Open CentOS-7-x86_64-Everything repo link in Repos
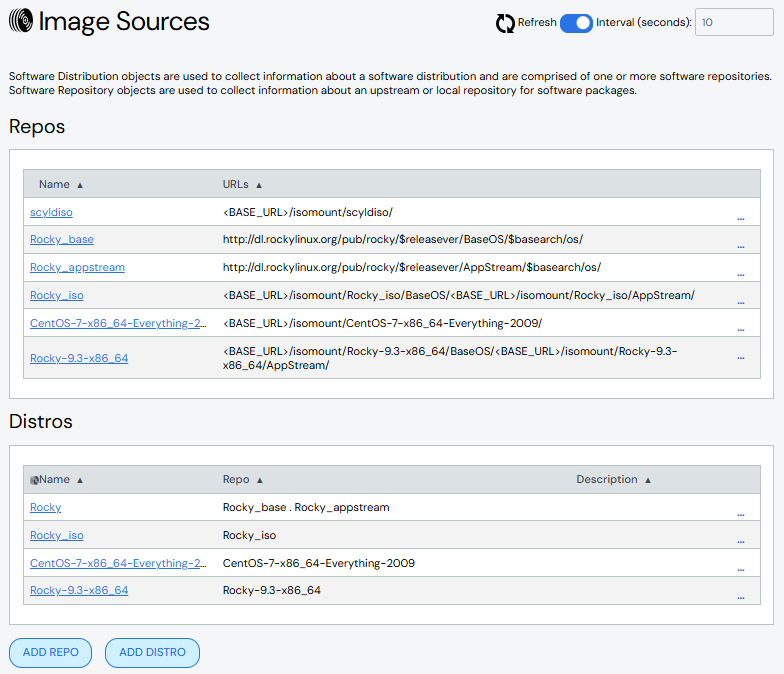 point(118,324)
